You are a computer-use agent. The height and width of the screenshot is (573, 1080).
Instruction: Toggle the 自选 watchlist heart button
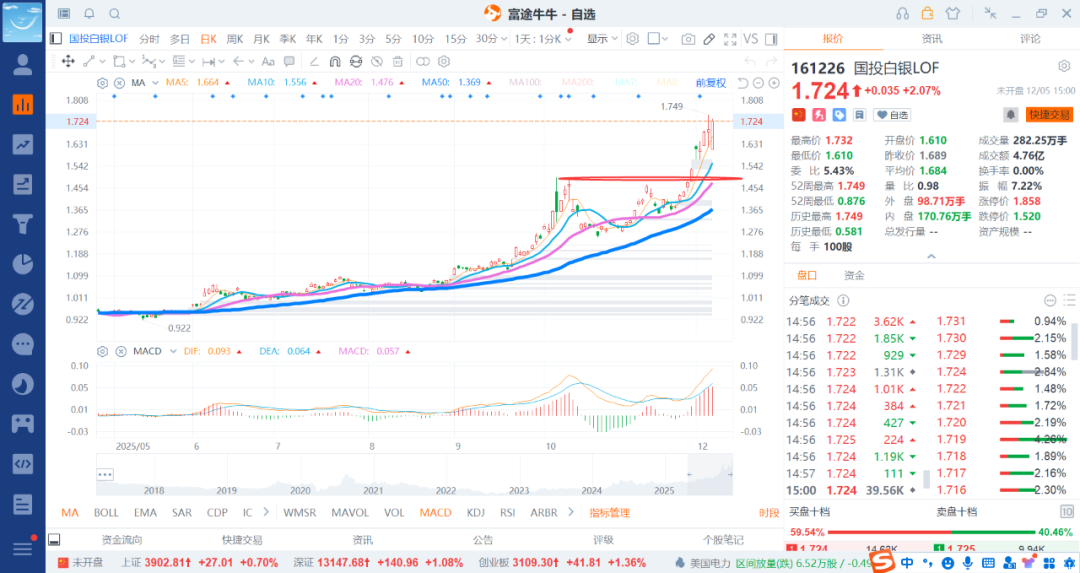pos(892,115)
